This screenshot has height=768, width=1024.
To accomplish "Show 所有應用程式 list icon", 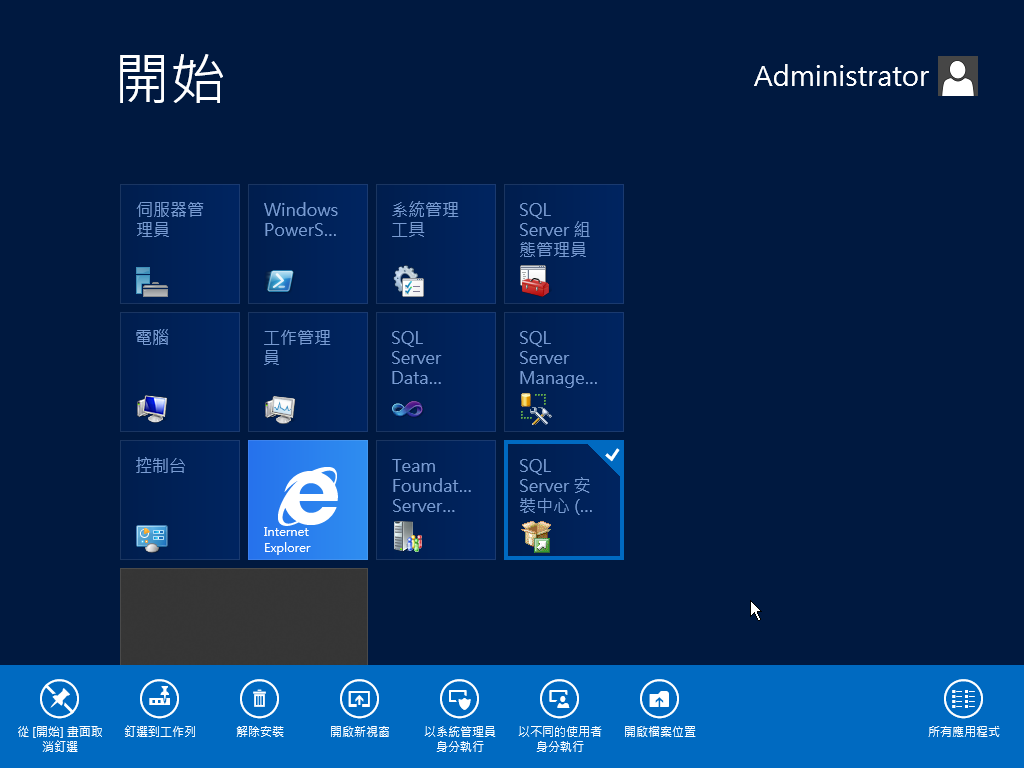I will (x=963, y=699).
